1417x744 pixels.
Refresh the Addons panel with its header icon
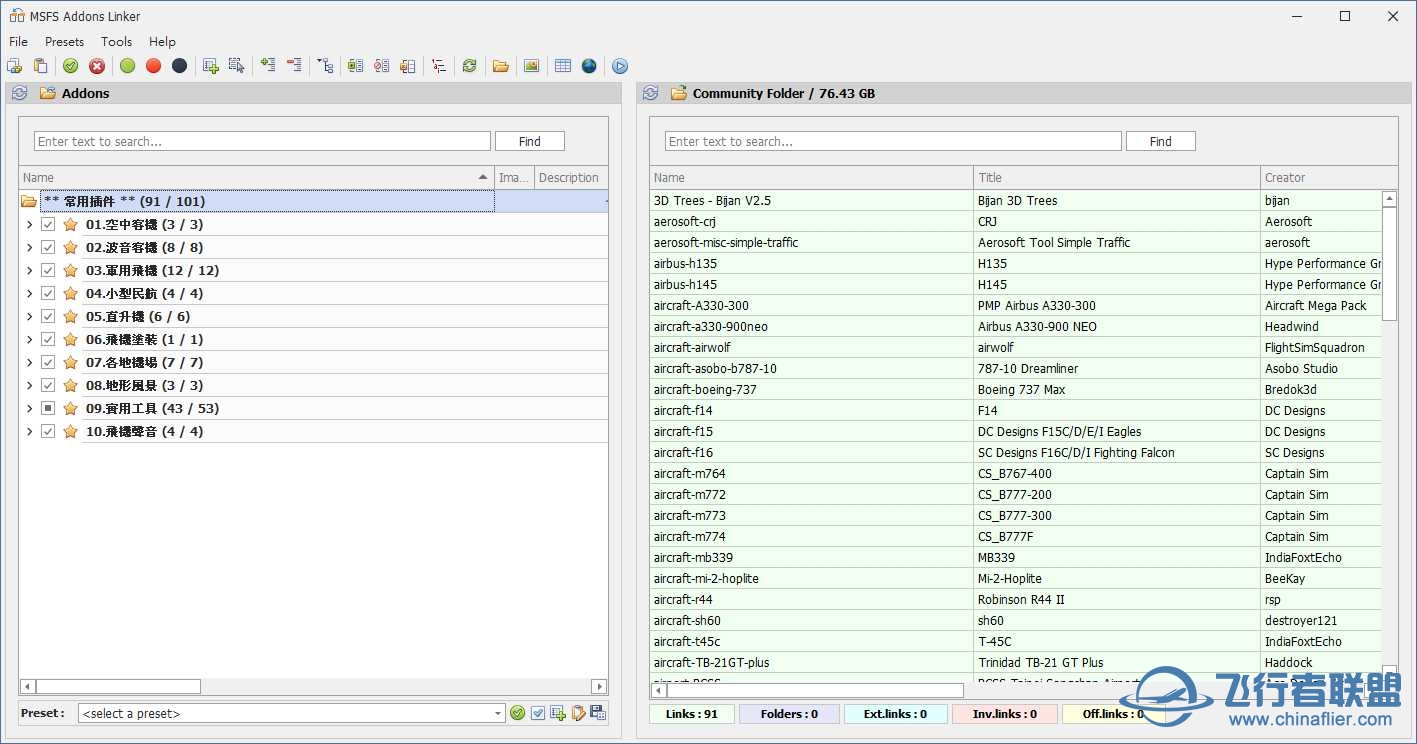click(x=19, y=93)
